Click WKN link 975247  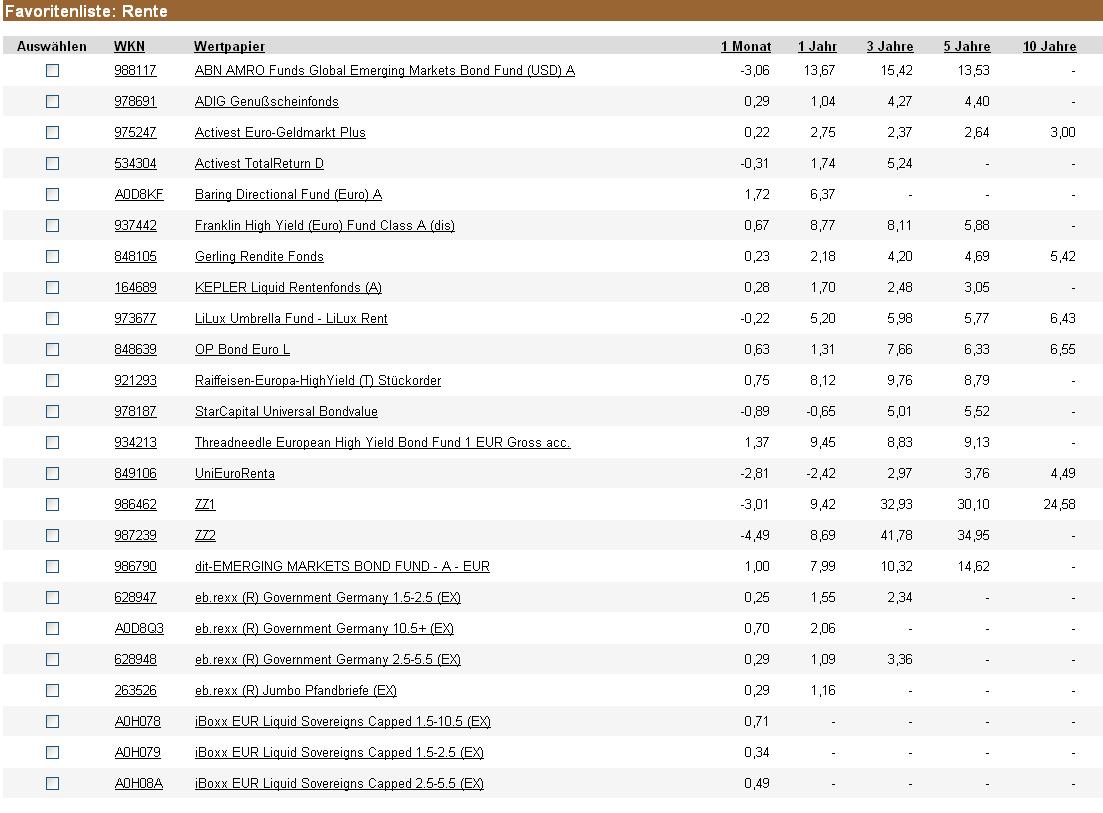pyautogui.click(x=135, y=132)
